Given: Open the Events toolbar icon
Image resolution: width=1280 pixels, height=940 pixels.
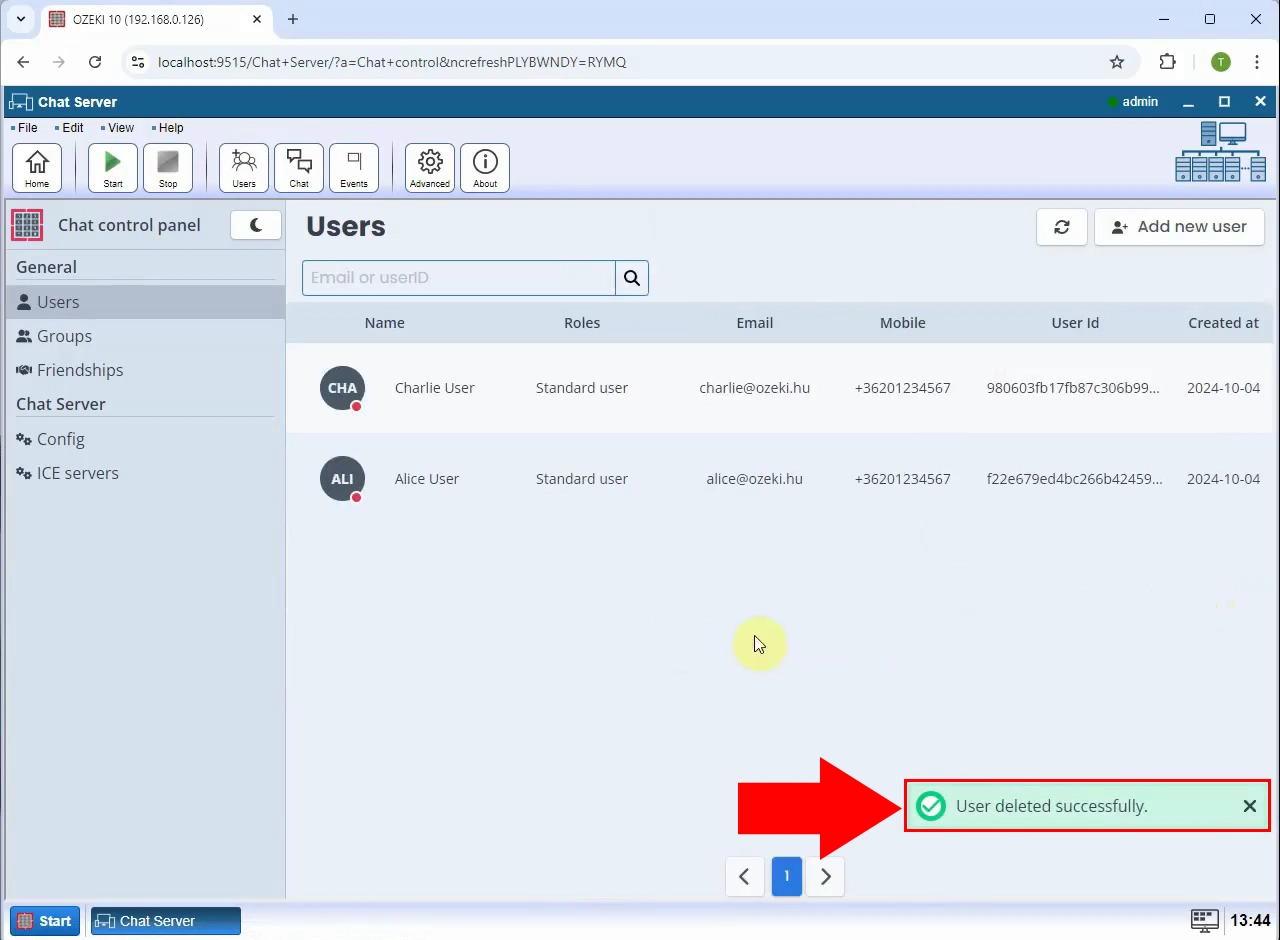Looking at the screenshot, I should pyautogui.click(x=354, y=168).
